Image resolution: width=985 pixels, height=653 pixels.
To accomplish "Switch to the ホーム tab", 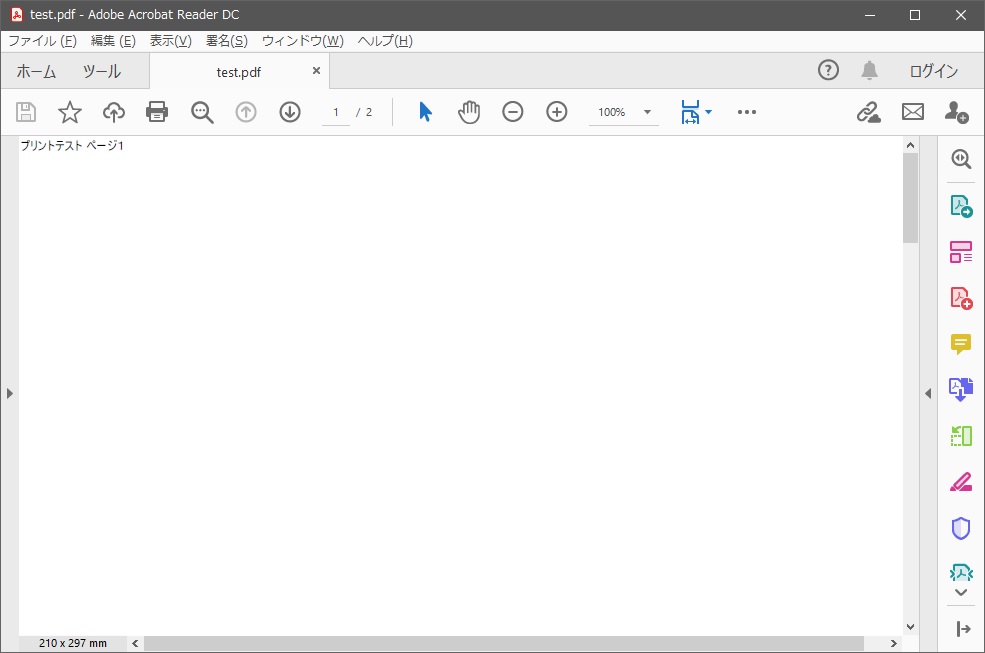I will [35, 71].
